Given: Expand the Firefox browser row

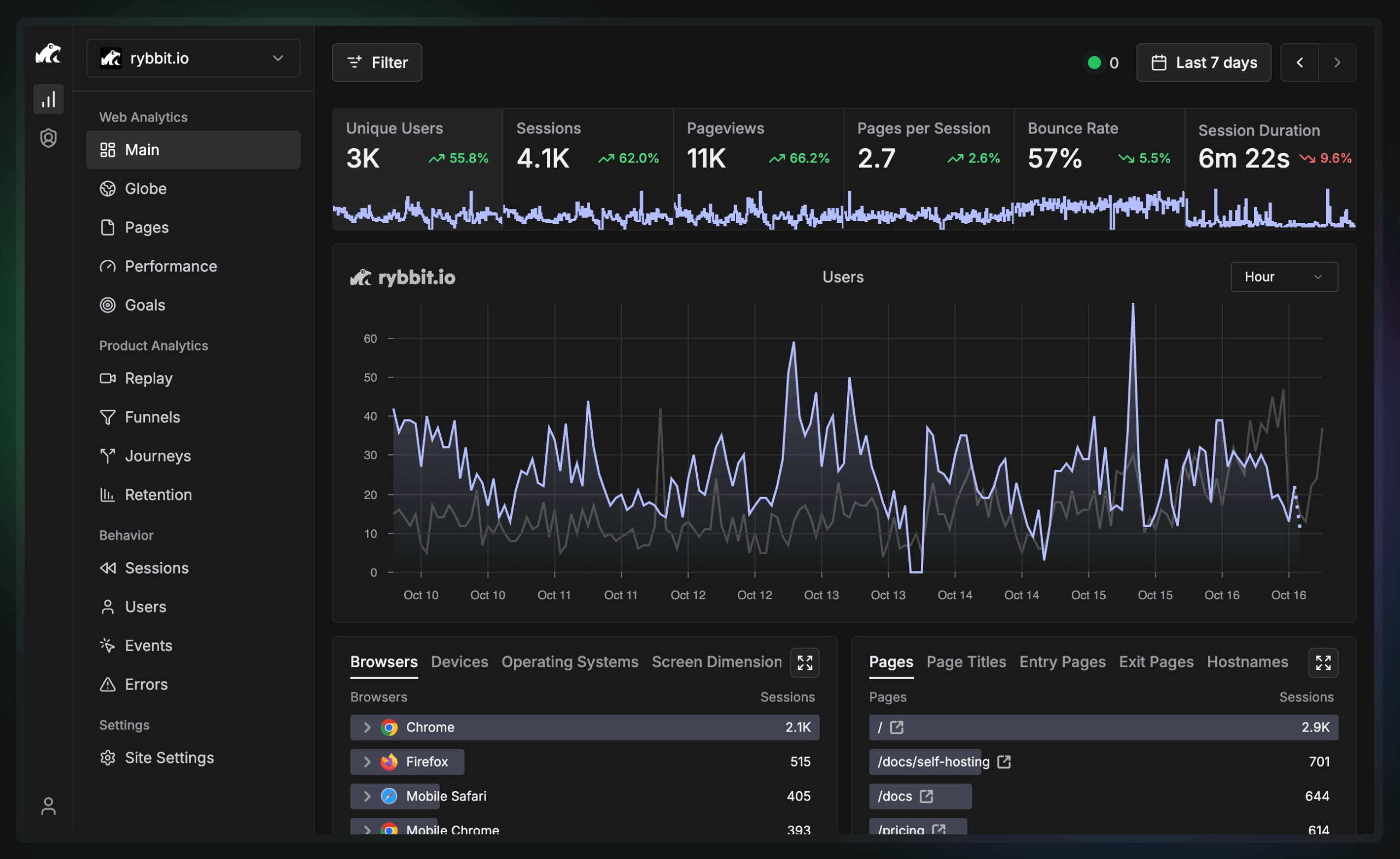Looking at the screenshot, I should (x=367, y=762).
